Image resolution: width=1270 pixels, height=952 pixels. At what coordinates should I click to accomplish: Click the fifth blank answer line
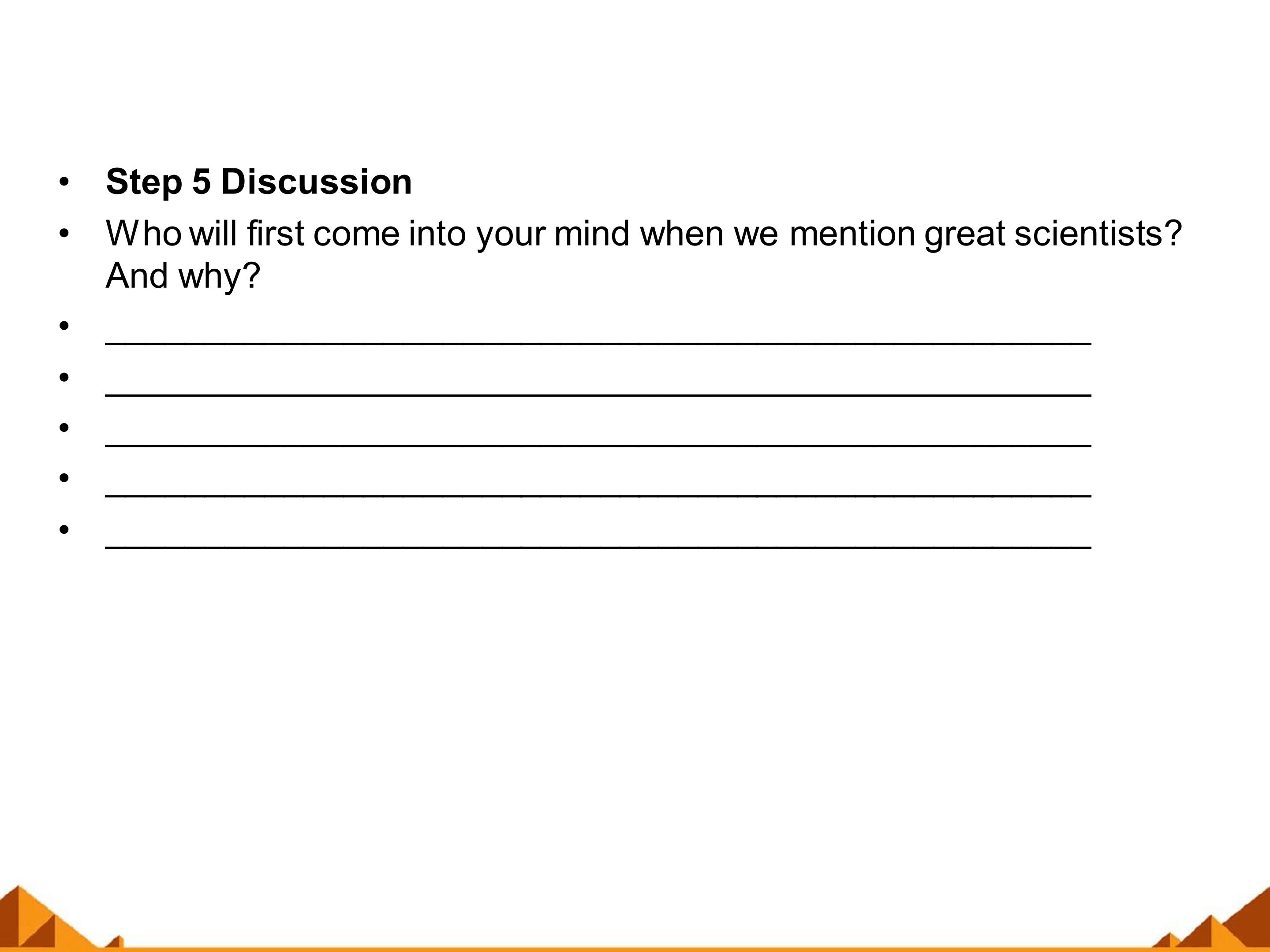click(x=598, y=546)
